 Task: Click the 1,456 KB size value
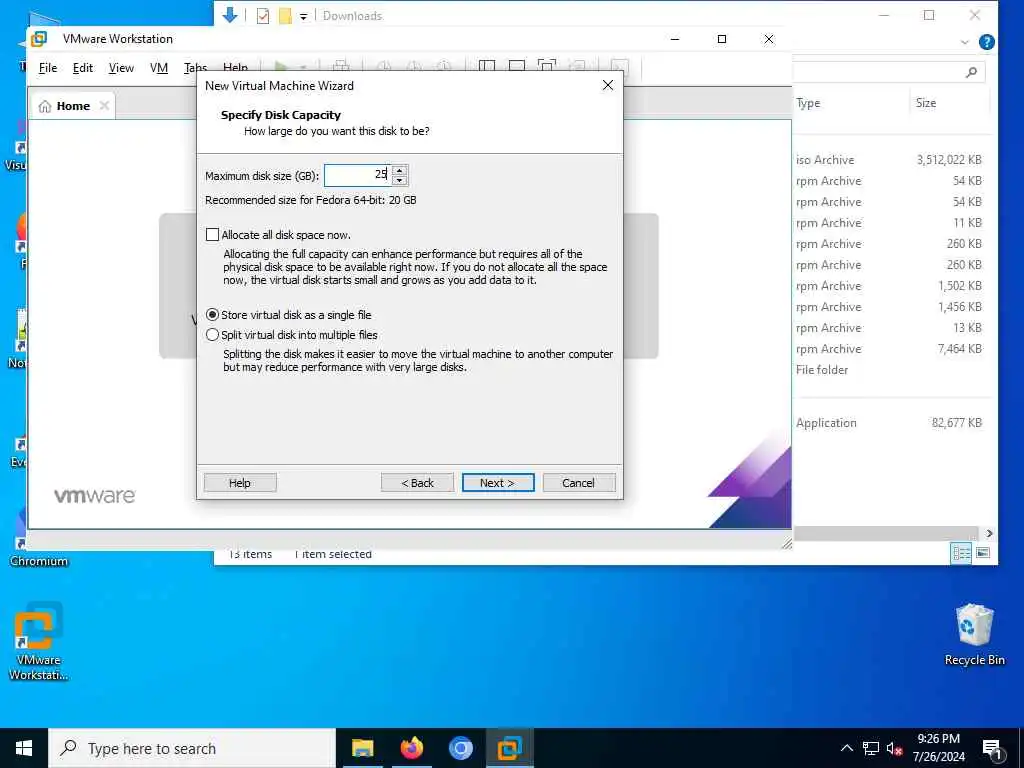coord(959,307)
